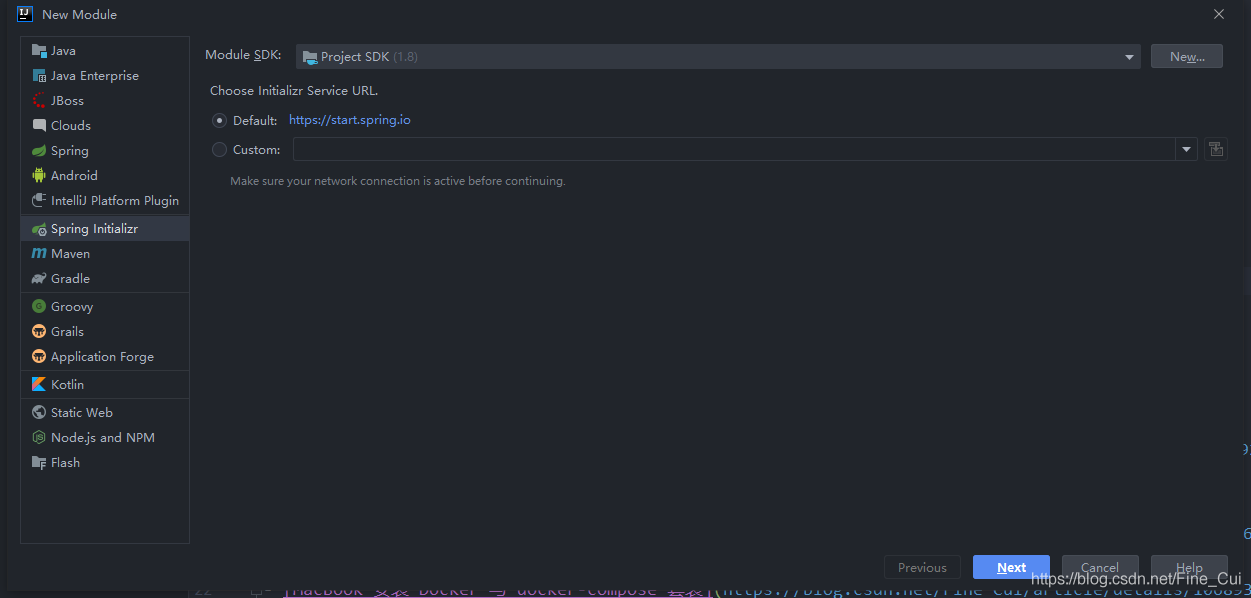Choose Gradle module type
The image size is (1251, 598).
click(105, 279)
